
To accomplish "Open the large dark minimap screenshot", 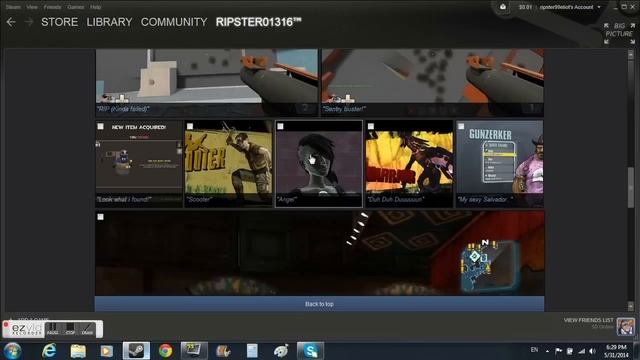I will click(320, 253).
